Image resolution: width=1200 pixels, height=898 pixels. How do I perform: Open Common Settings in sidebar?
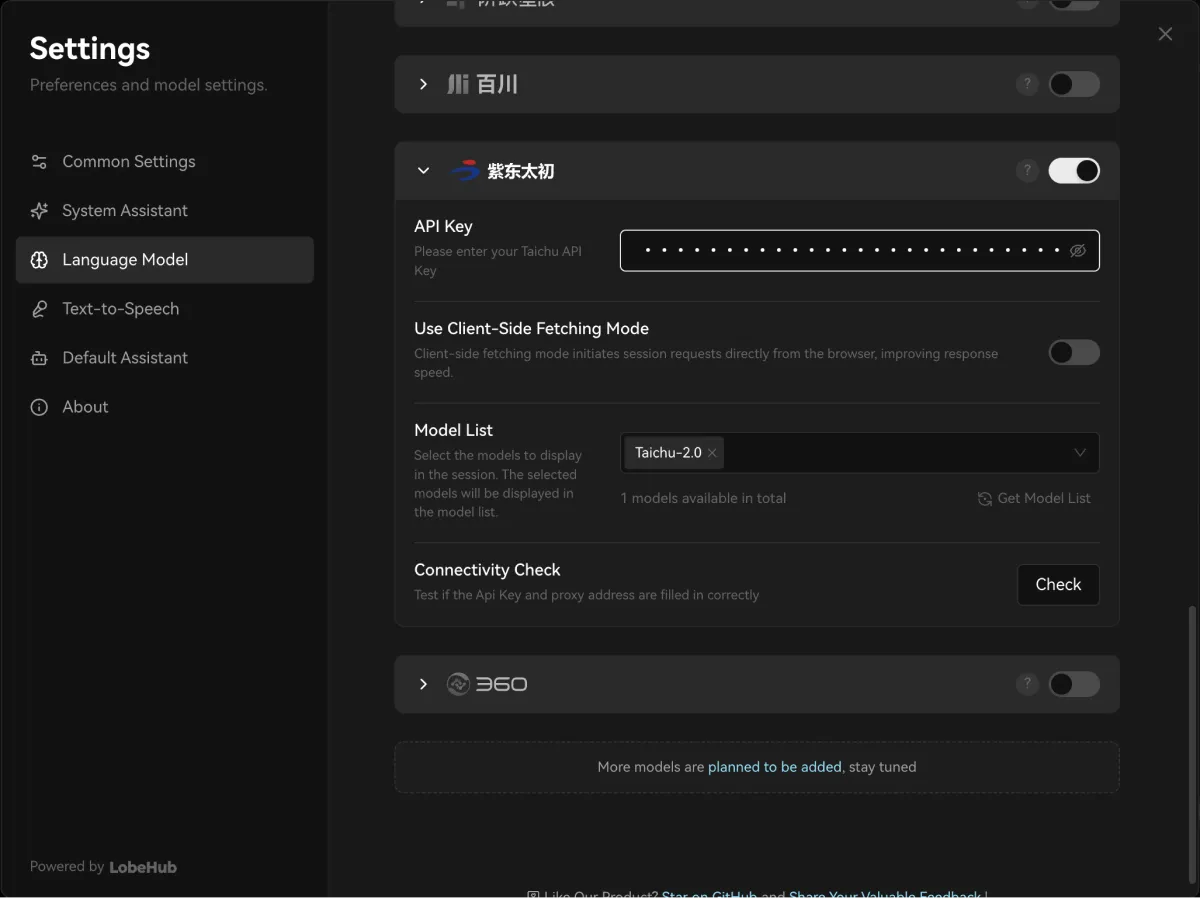128,162
